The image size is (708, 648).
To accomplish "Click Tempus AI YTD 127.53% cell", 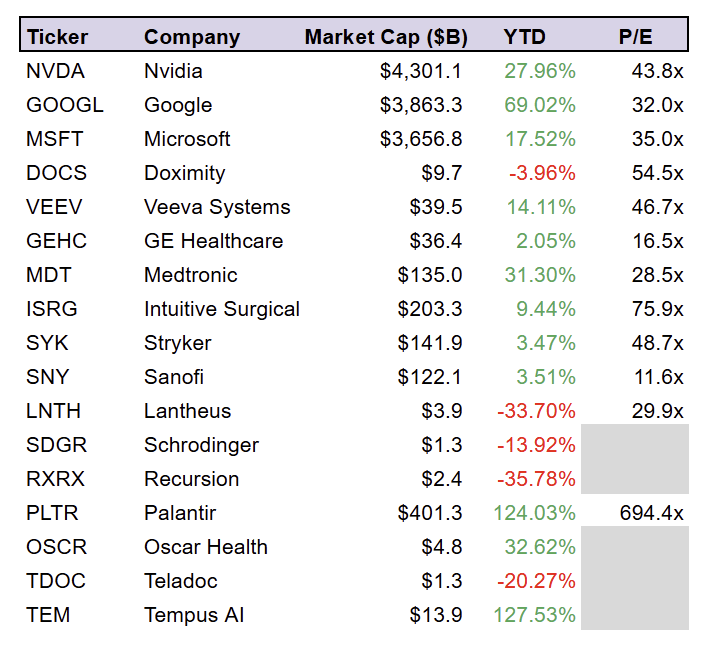I will (535, 615).
